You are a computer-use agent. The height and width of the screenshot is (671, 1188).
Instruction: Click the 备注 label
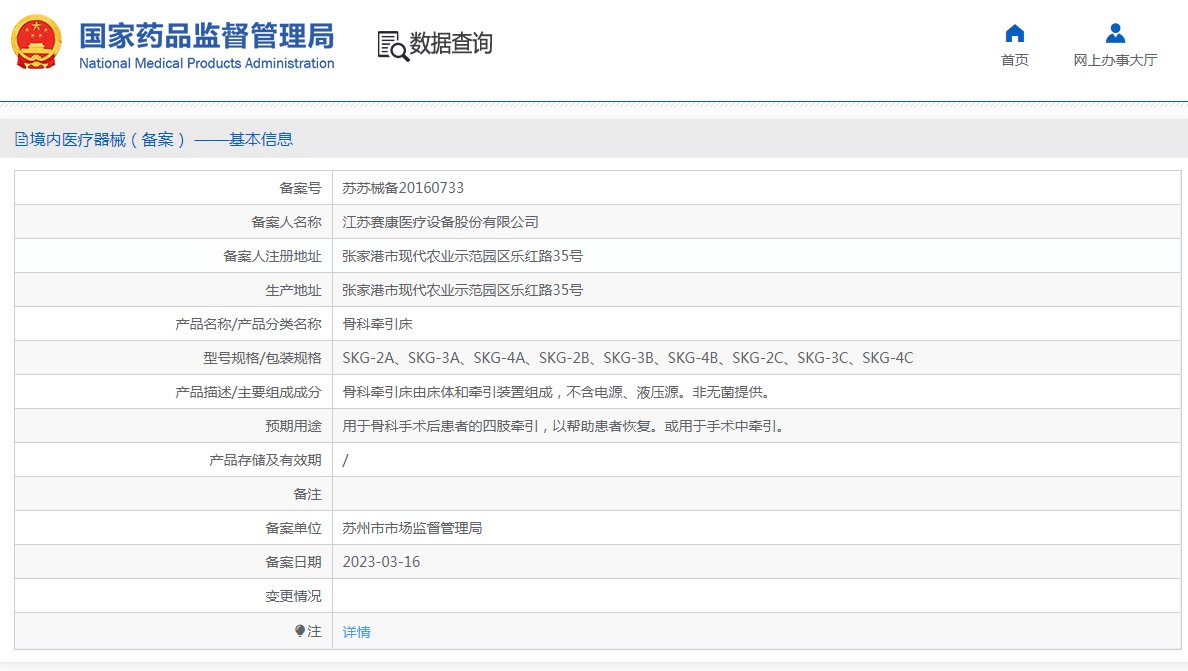click(307, 495)
